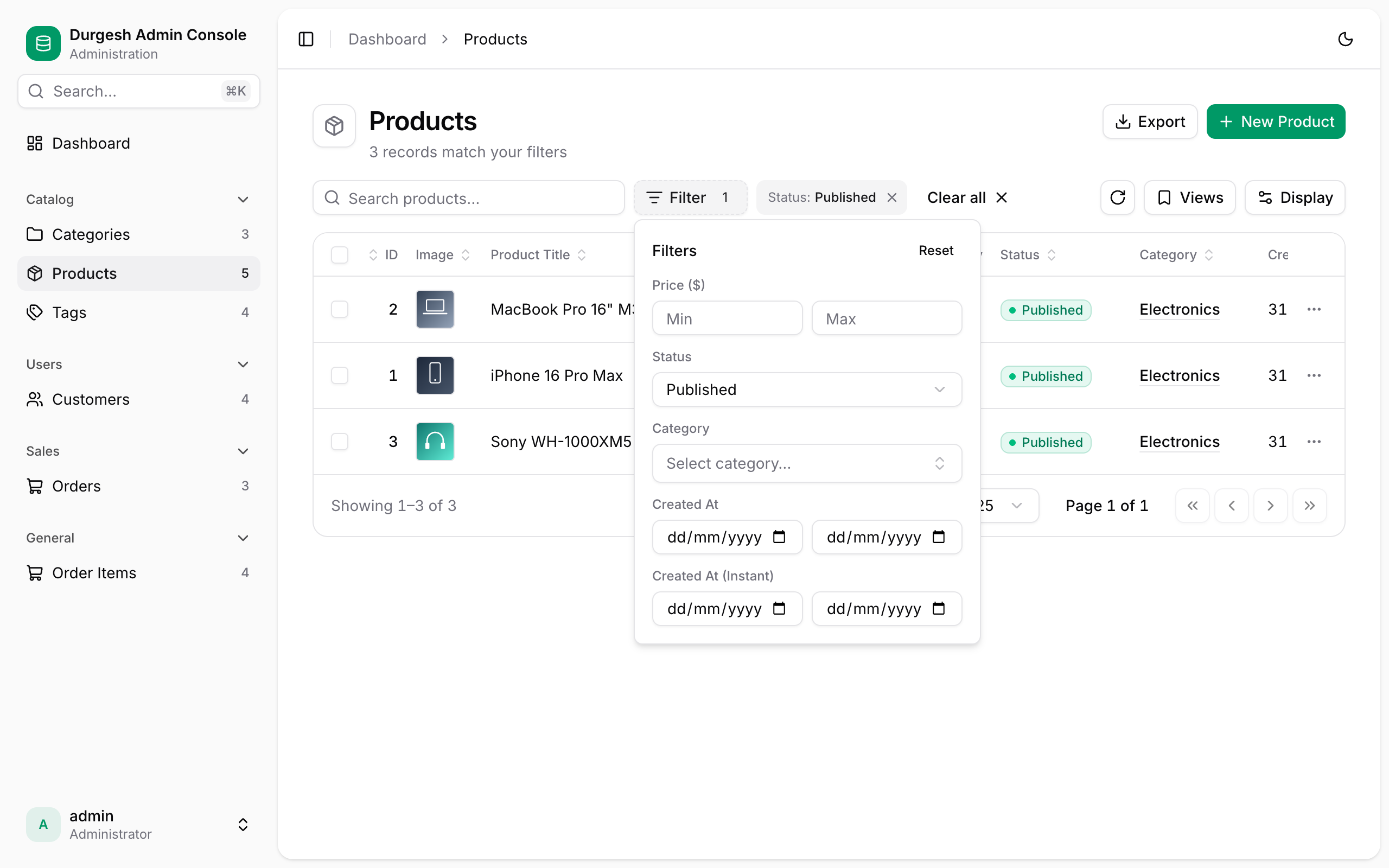Screen dimensions: 1389x868
Task: Click the Min price input
Action: tap(727, 318)
